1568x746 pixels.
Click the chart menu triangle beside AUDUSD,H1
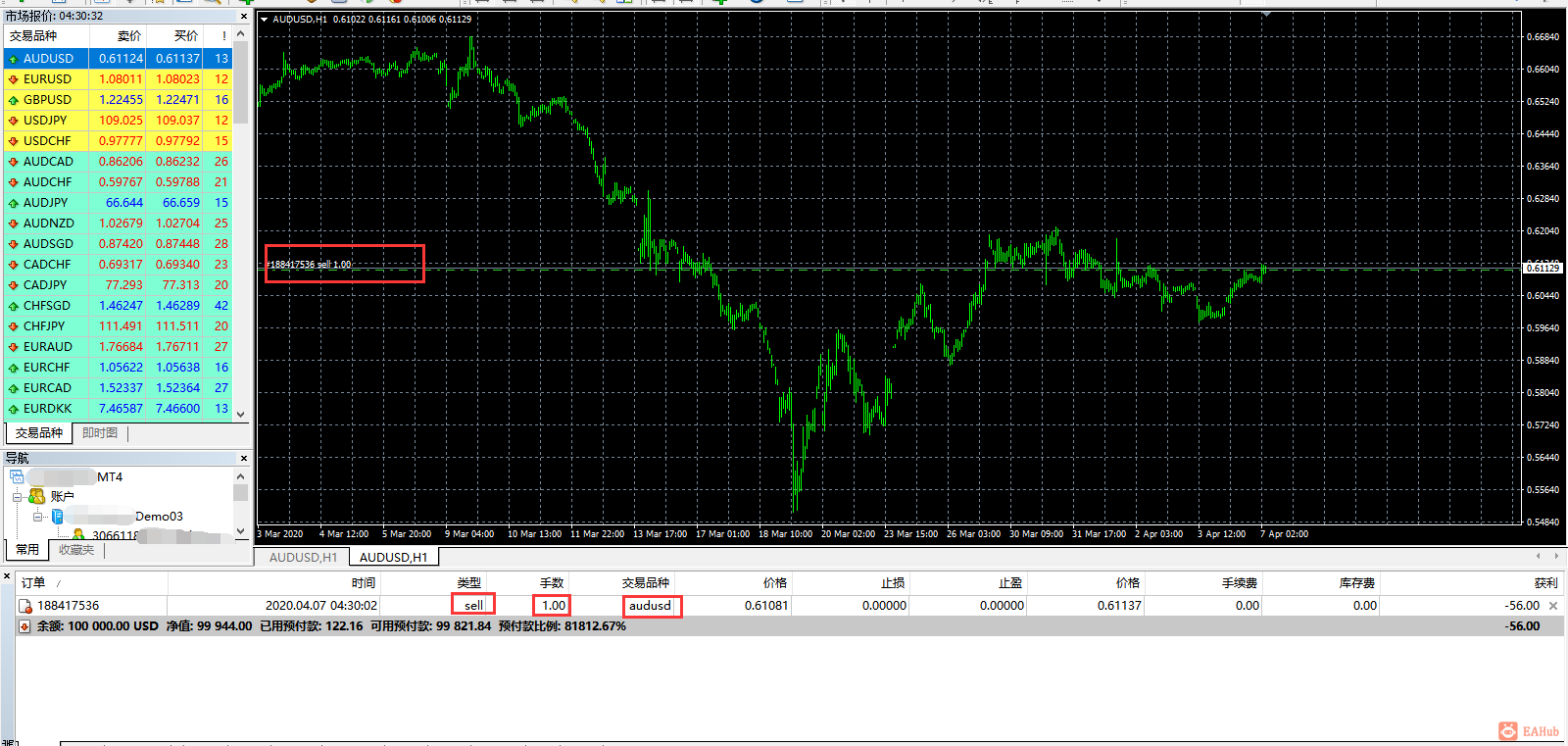point(264,19)
